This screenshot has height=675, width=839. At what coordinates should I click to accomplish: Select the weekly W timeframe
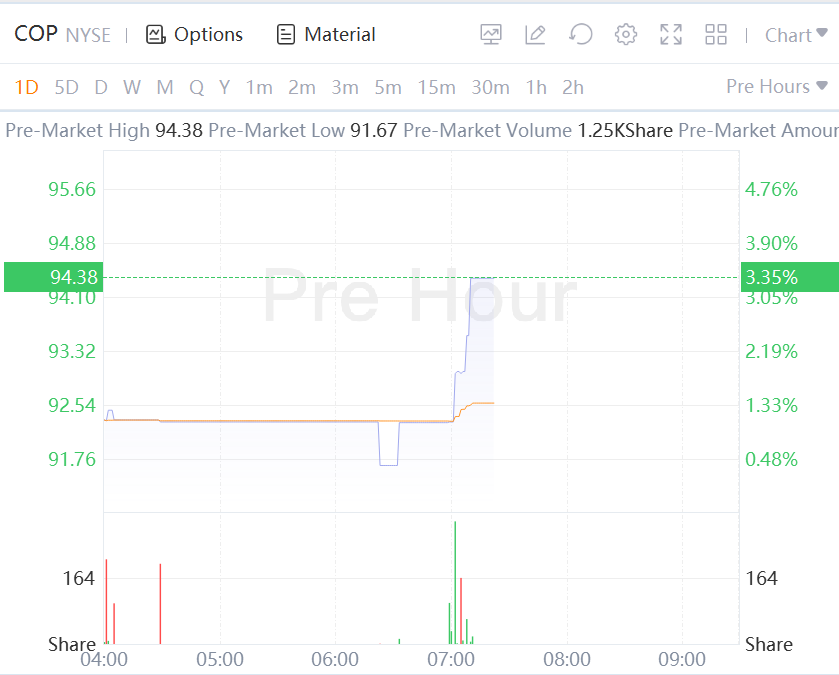pyautogui.click(x=132, y=88)
